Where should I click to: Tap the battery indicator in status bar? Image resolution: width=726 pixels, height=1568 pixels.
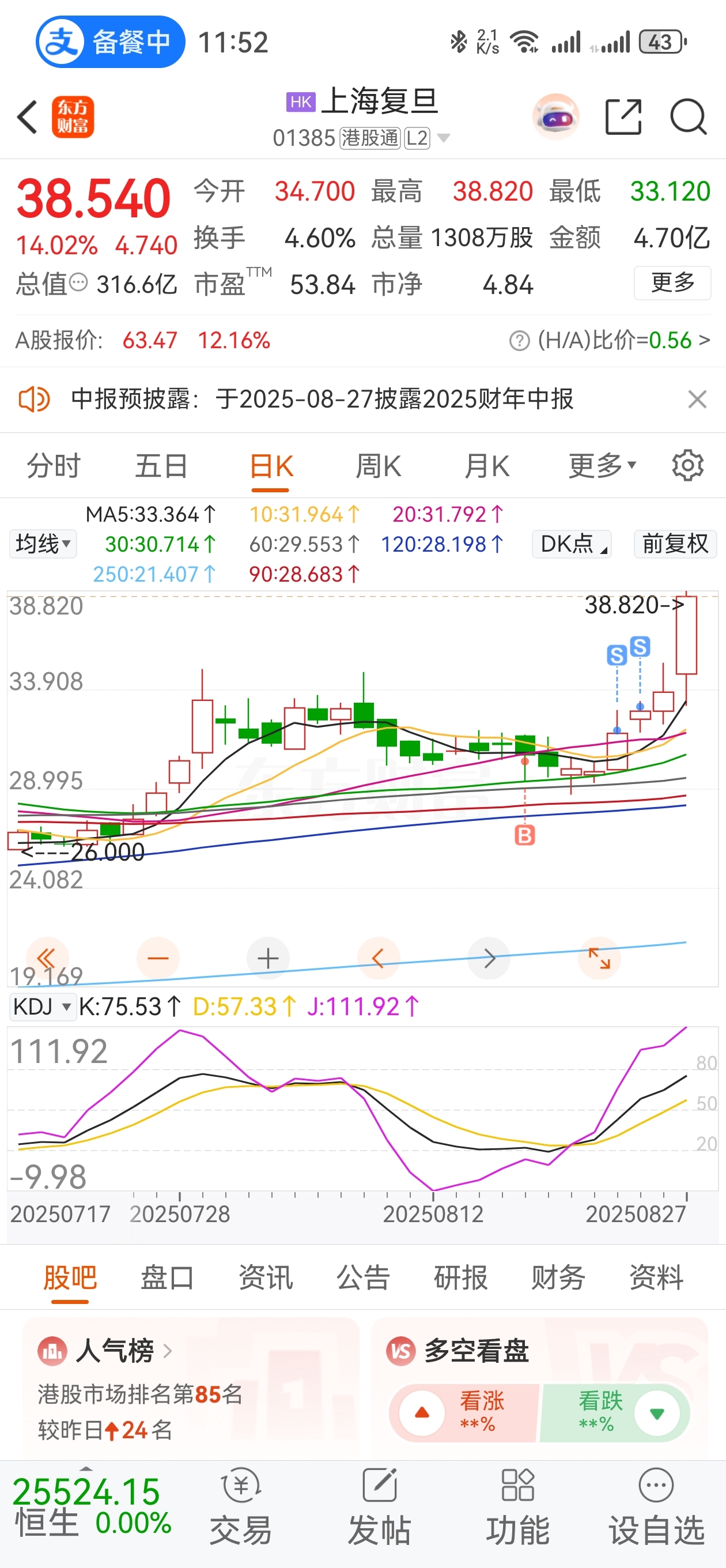pos(662,42)
